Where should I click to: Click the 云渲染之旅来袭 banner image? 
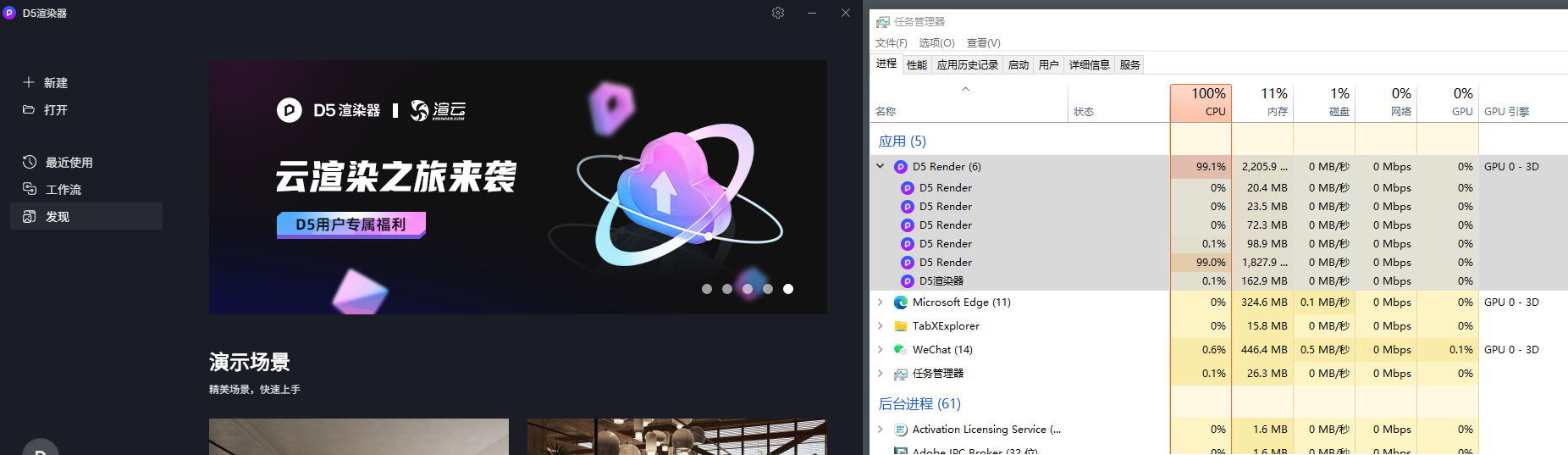coord(518,187)
